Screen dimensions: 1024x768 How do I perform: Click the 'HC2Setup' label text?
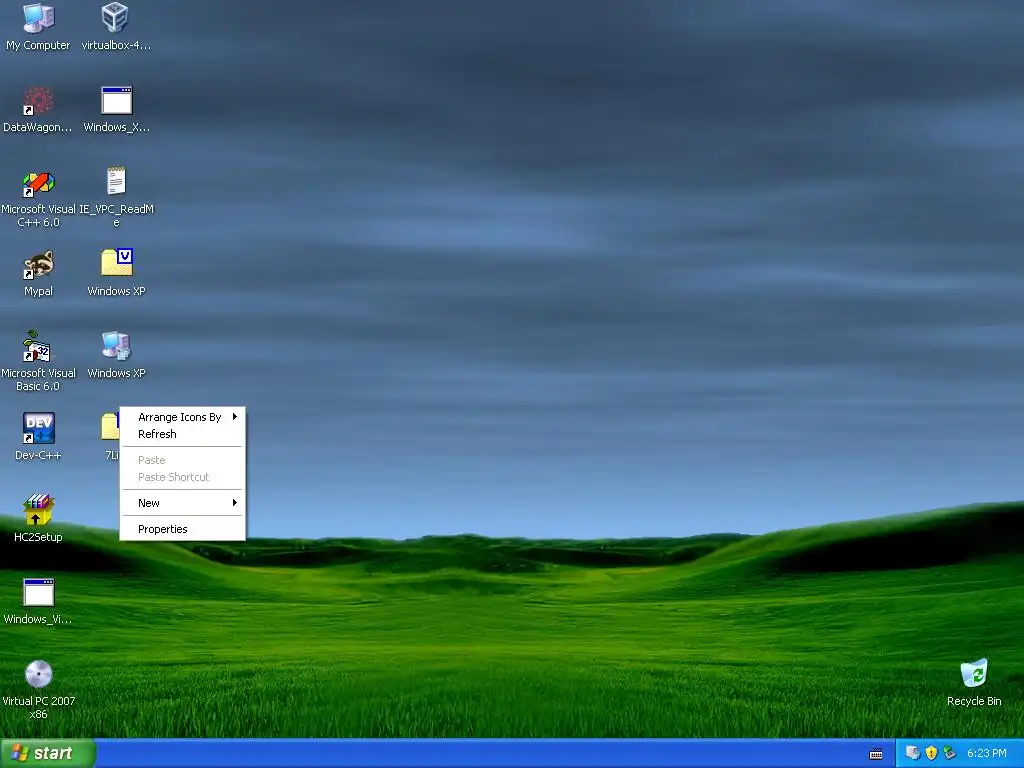click(39, 537)
